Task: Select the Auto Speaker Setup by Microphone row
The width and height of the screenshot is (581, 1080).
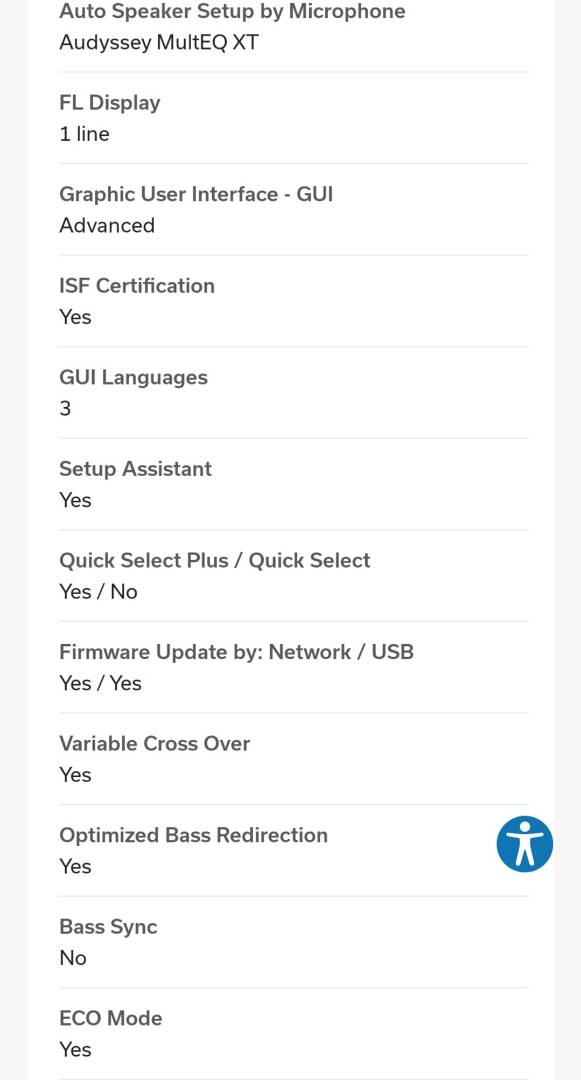Action: tap(294, 28)
